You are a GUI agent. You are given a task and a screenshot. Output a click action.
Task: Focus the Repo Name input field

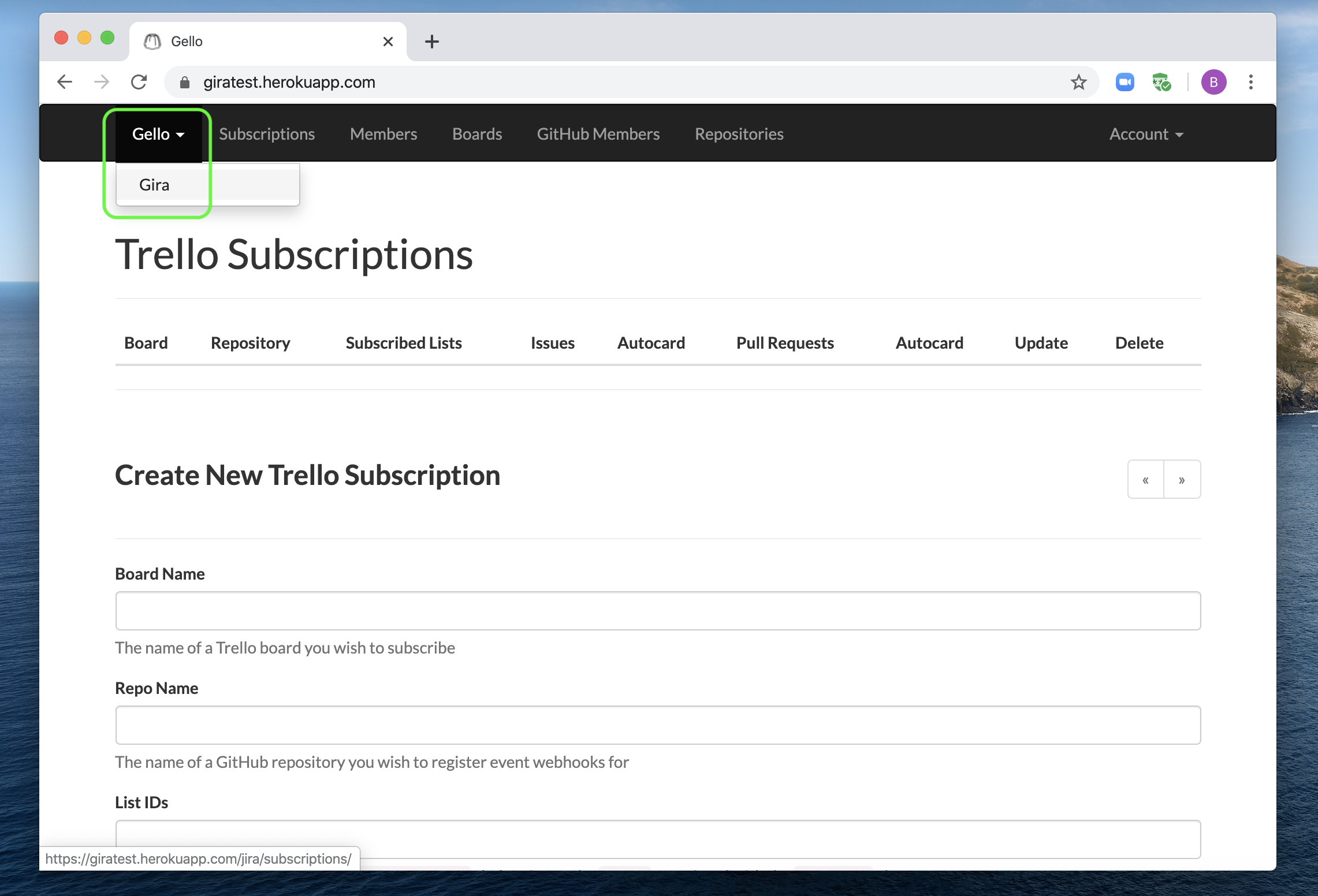tap(658, 725)
